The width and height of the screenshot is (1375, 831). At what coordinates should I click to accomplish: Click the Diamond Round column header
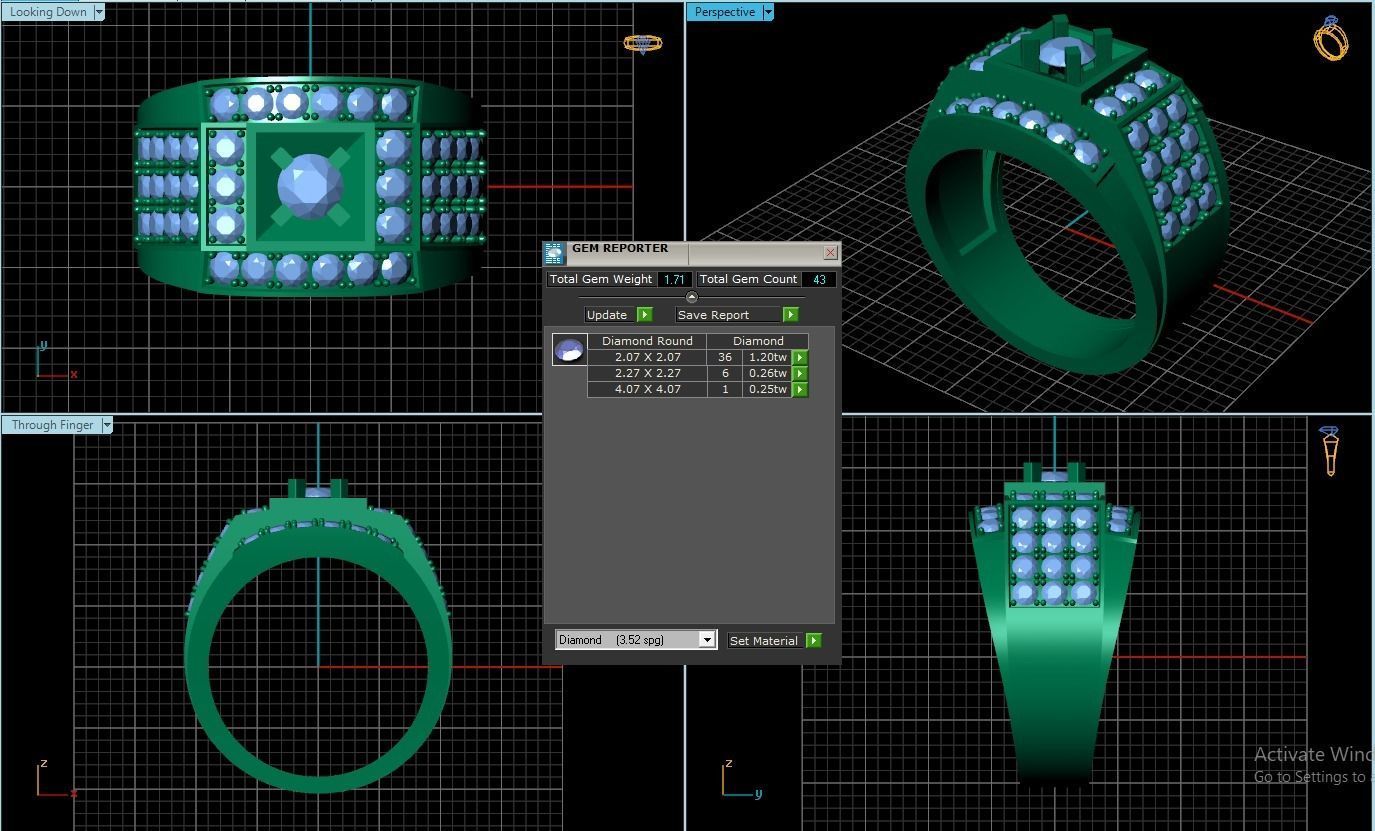coord(647,341)
